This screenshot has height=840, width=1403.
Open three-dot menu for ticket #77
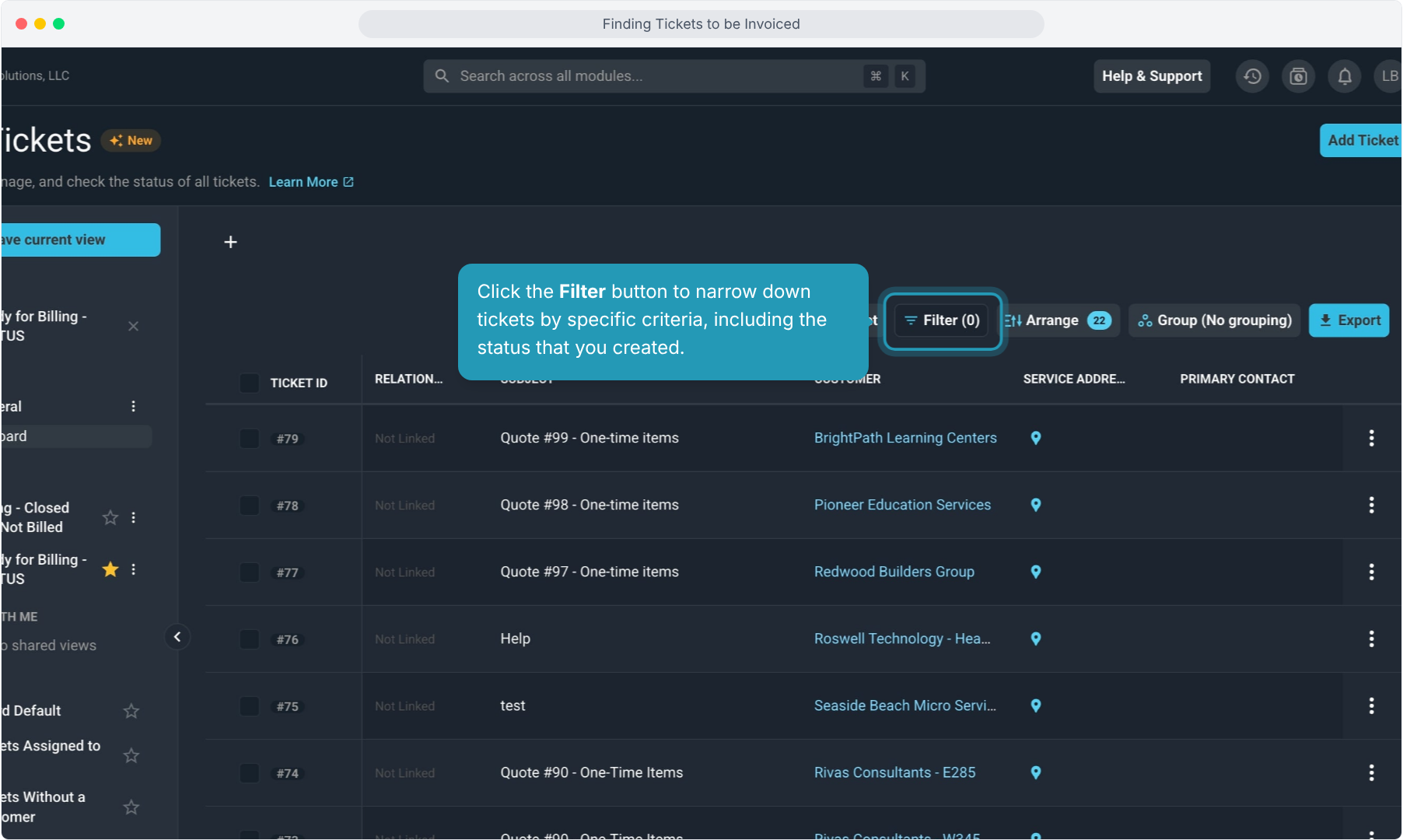click(x=1371, y=572)
